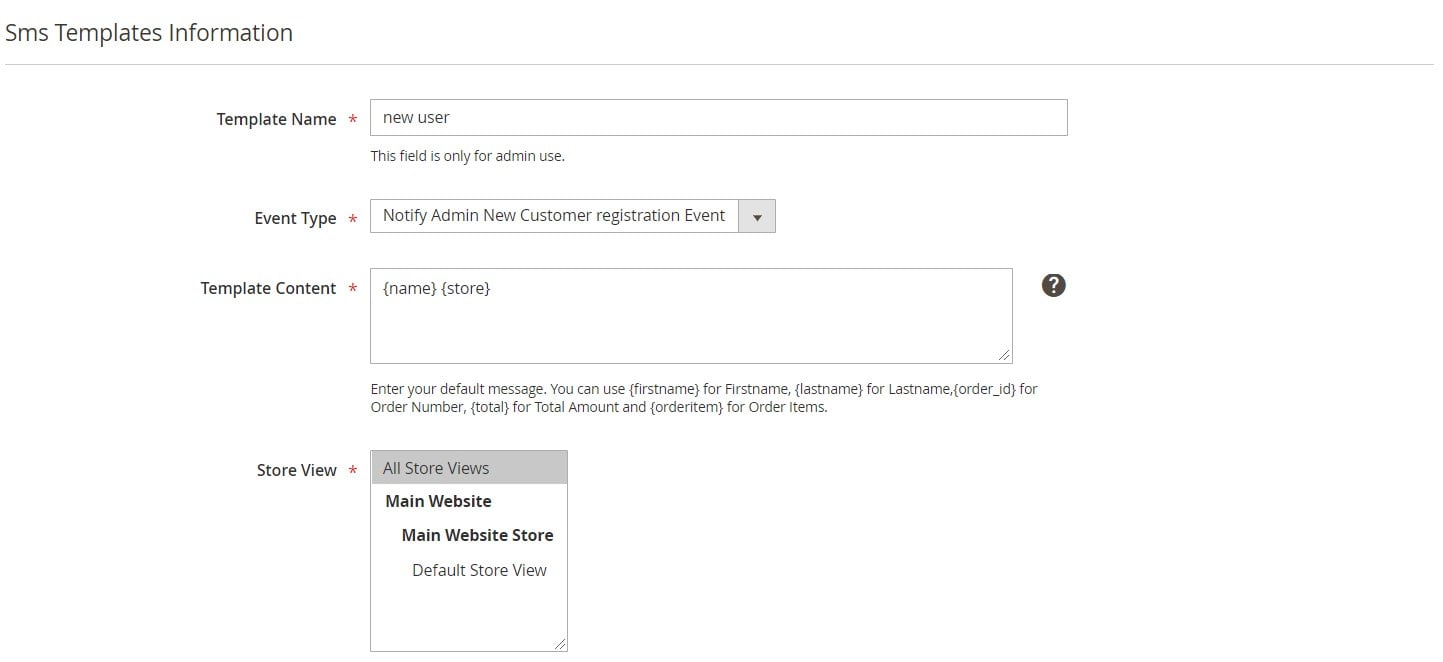The image size is (1443, 662).
Task: Click the Template Name label
Action: [276, 119]
